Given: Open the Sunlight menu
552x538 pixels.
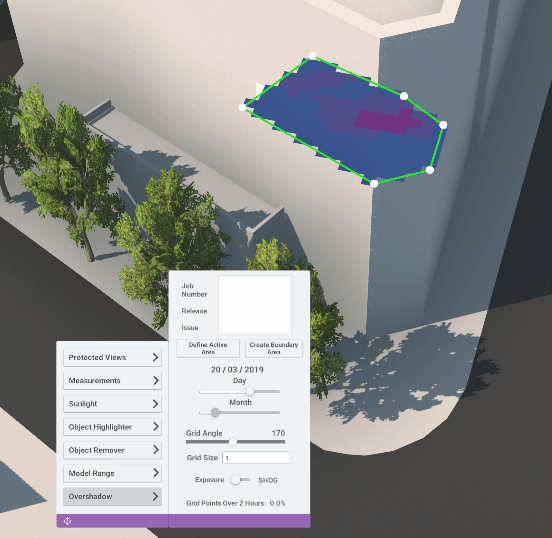Looking at the screenshot, I should (x=112, y=404).
